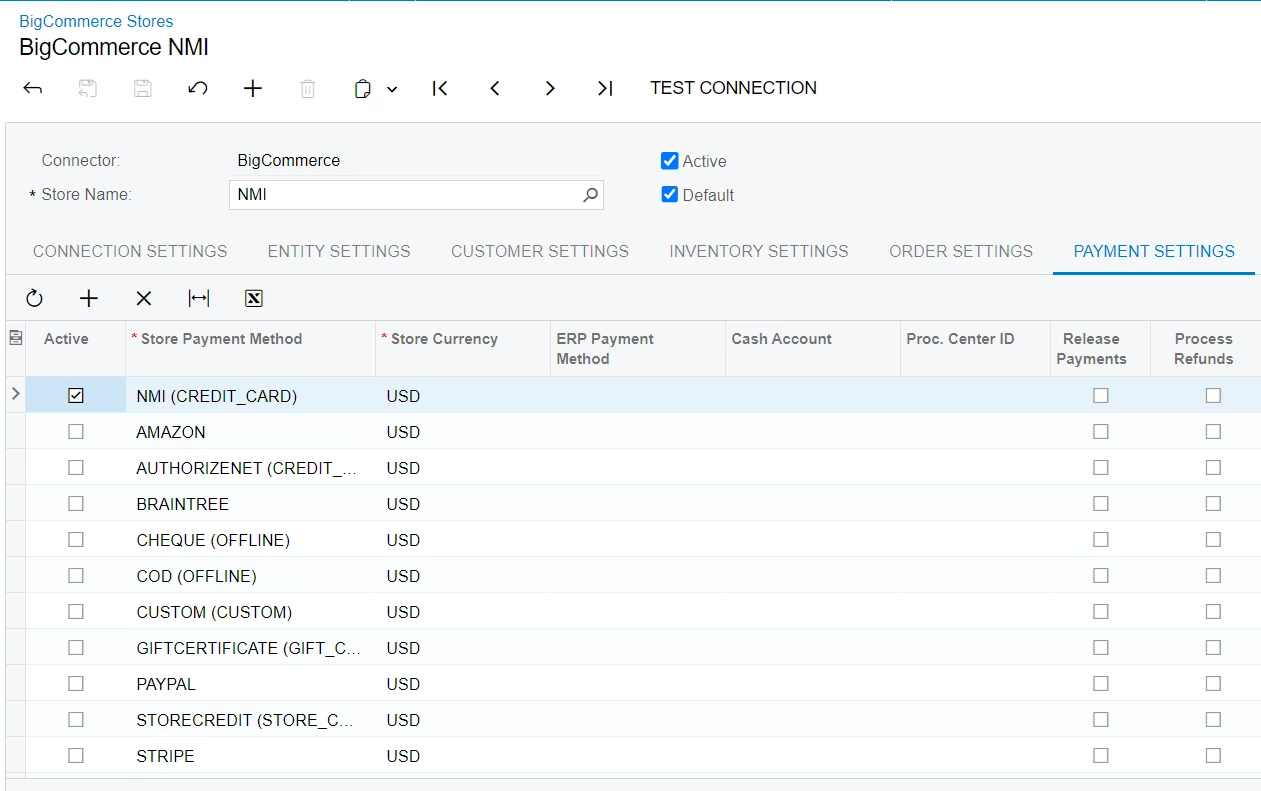Switch to the INVENTORY SETTINGS tab
The width and height of the screenshot is (1261, 791).
(x=759, y=251)
